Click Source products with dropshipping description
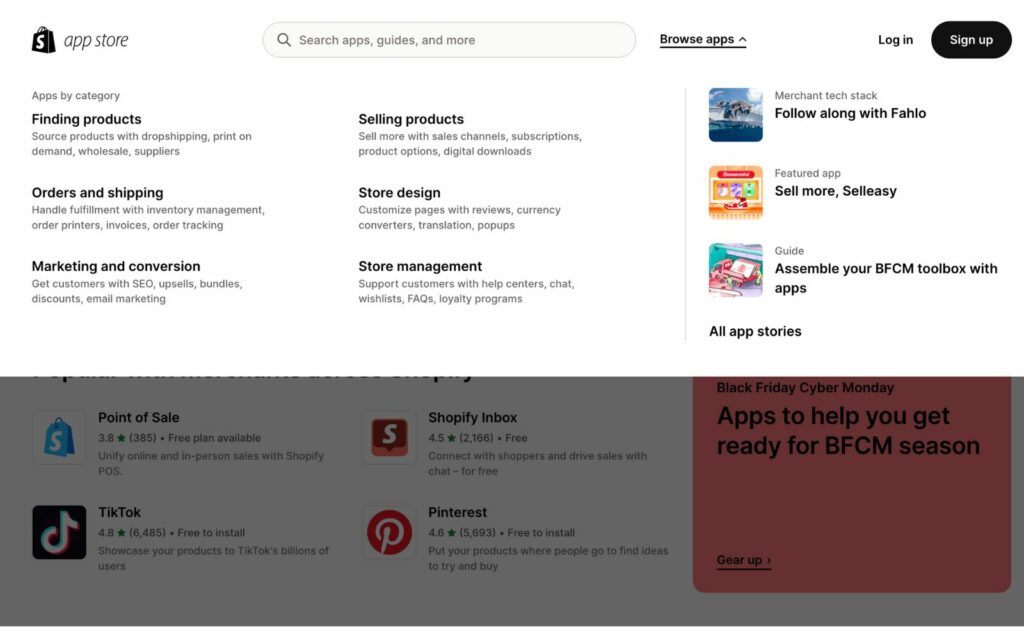Screen dimensions: 1024x640 142,144
